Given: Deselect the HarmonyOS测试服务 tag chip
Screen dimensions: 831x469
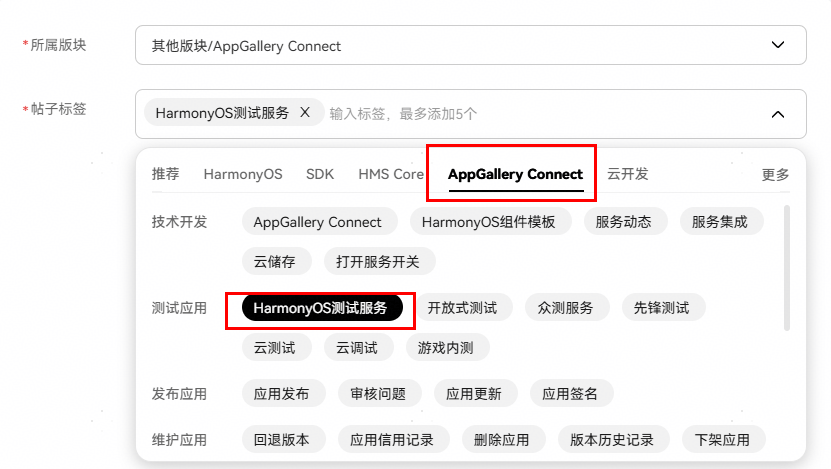Looking at the screenshot, I should [x=322, y=308].
